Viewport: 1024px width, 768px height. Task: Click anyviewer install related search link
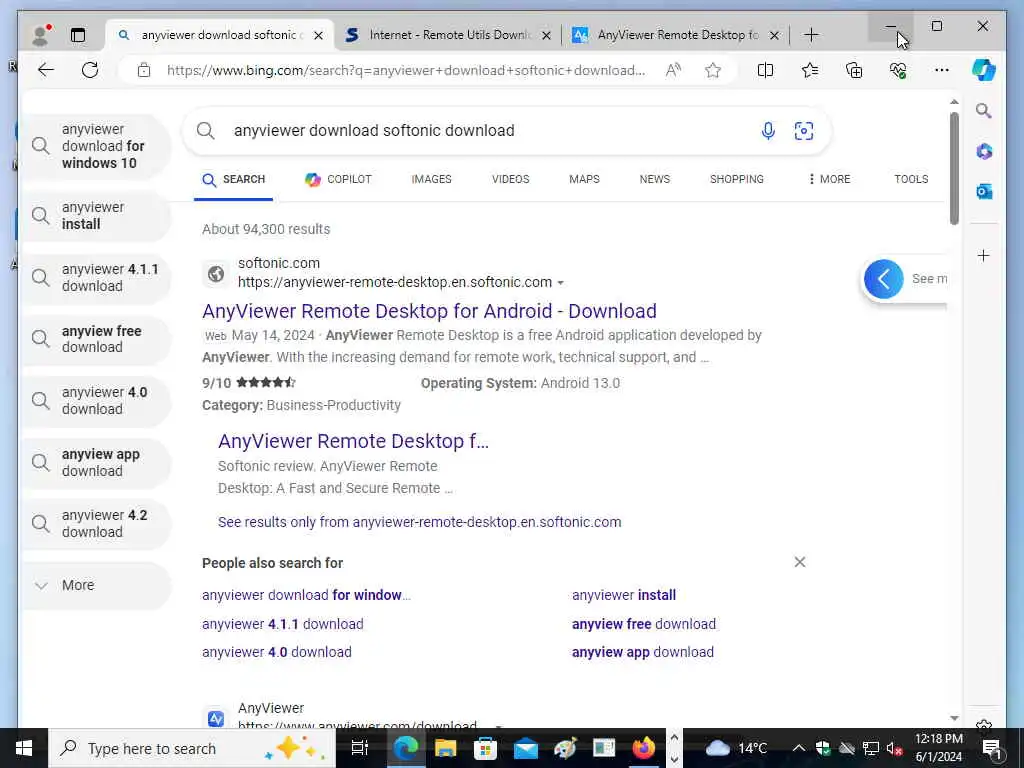[x=624, y=595]
